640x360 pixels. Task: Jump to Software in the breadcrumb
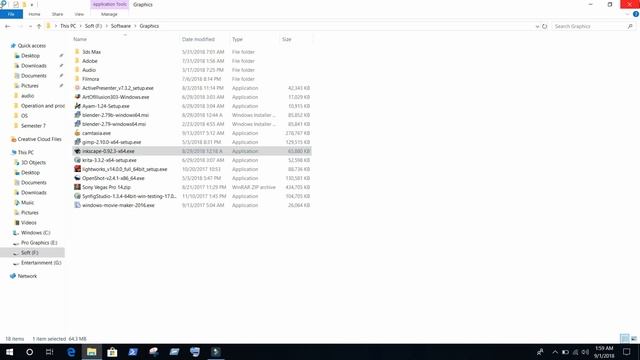(x=121, y=26)
